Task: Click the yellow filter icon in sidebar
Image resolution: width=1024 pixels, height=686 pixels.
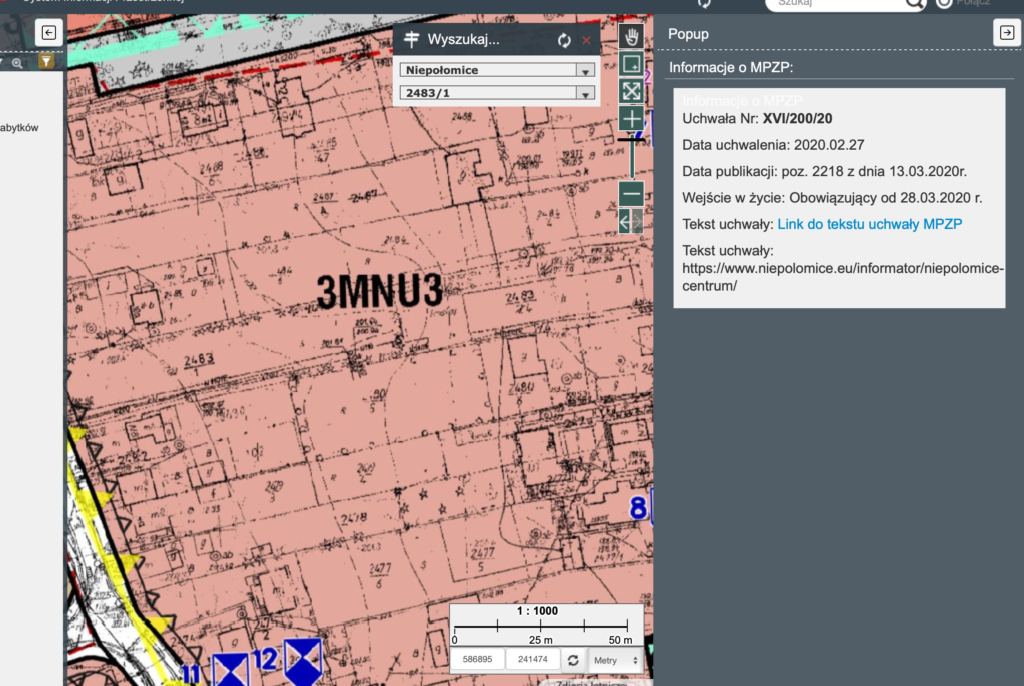Action: tap(46, 62)
